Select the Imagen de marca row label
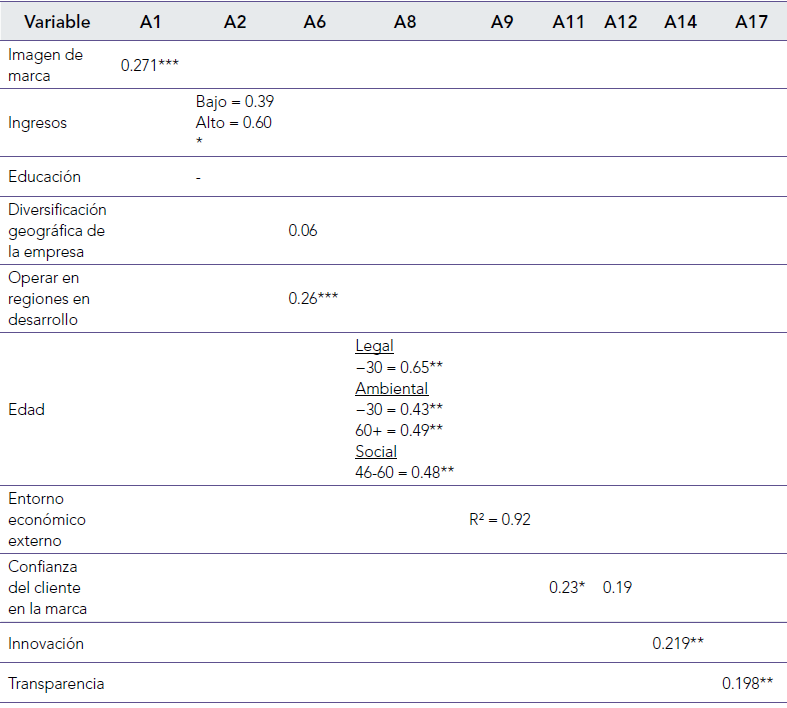 point(45,64)
